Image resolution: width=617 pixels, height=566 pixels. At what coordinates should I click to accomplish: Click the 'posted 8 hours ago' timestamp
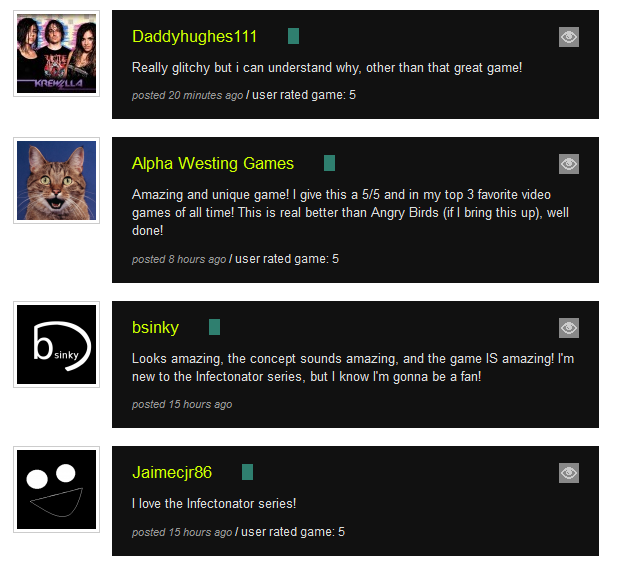pyautogui.click(x=179, y=259)
